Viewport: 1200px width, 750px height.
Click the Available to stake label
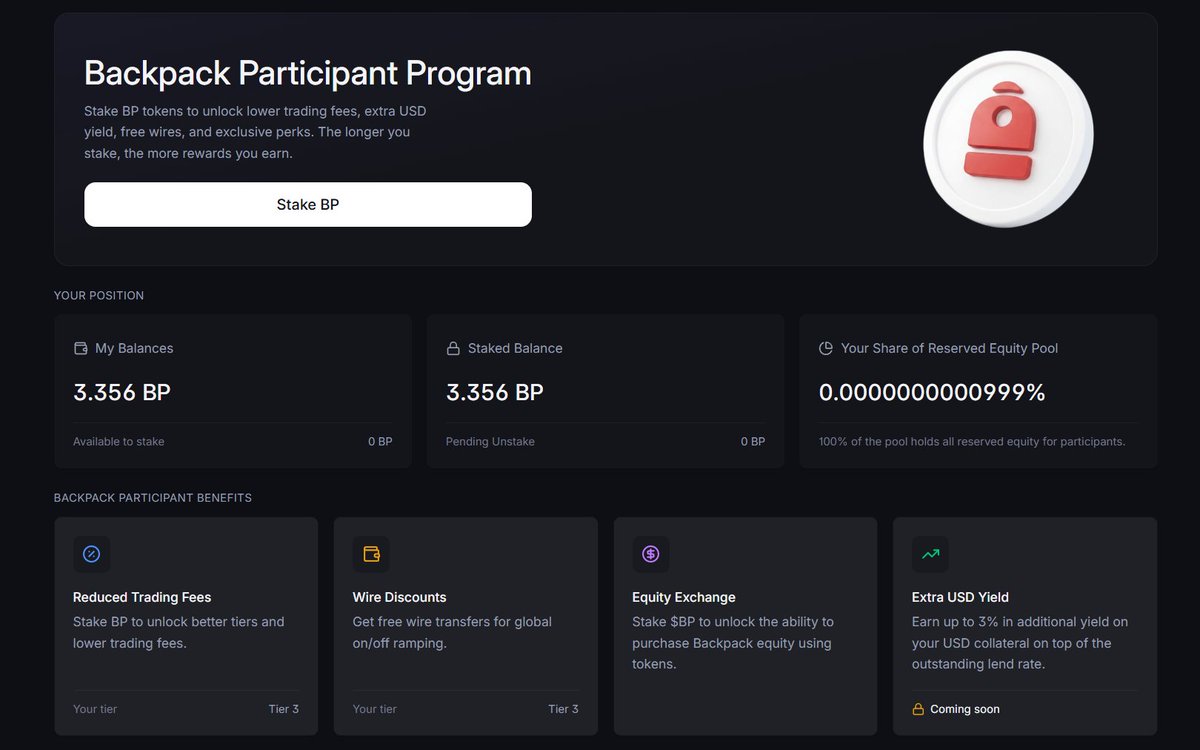tap(119, 441)
